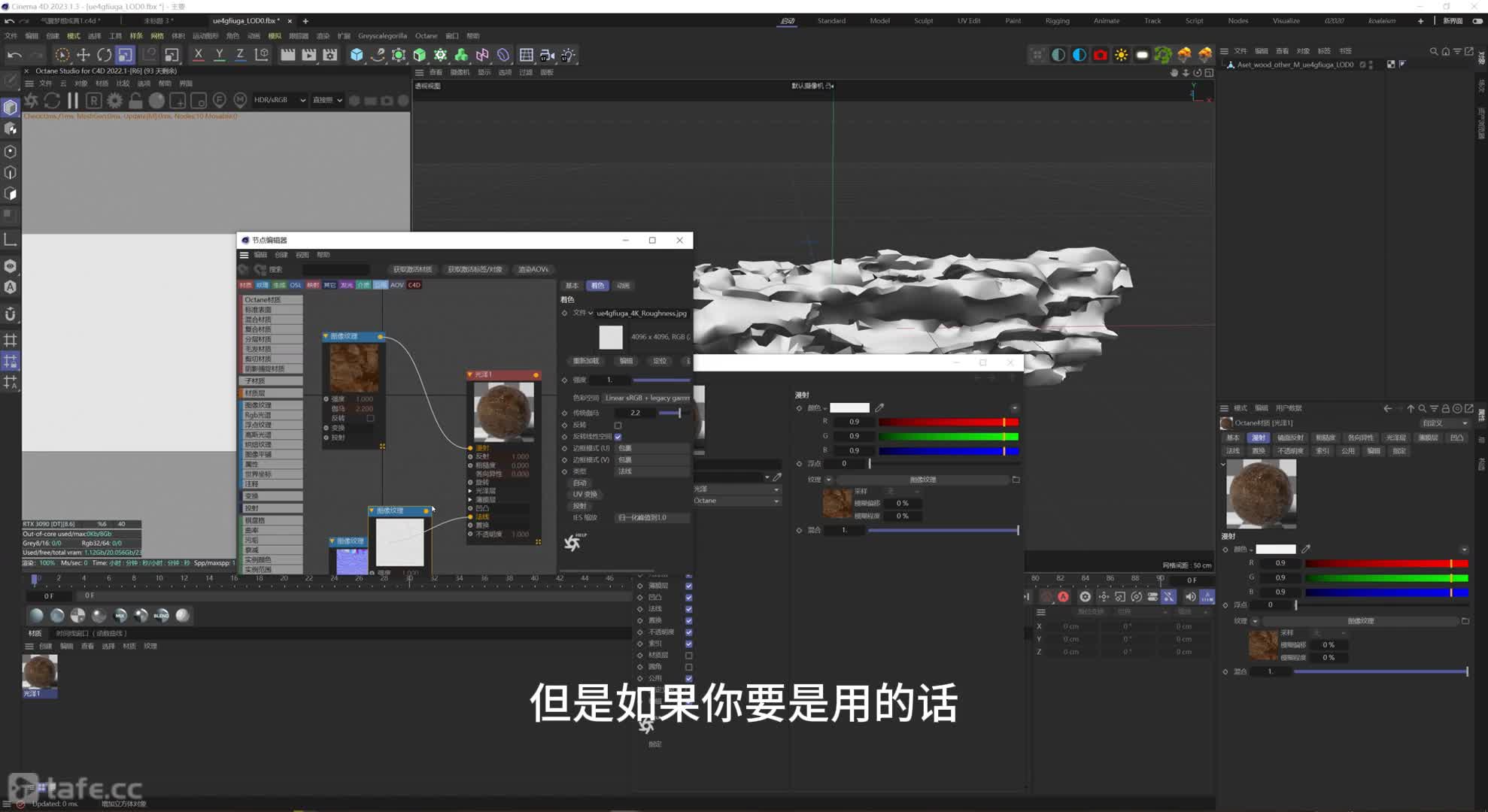Click the white diffuse color swatch in Attribute Manager
The height and width of the screenshot is (812, 1488).
point(1275,550)
